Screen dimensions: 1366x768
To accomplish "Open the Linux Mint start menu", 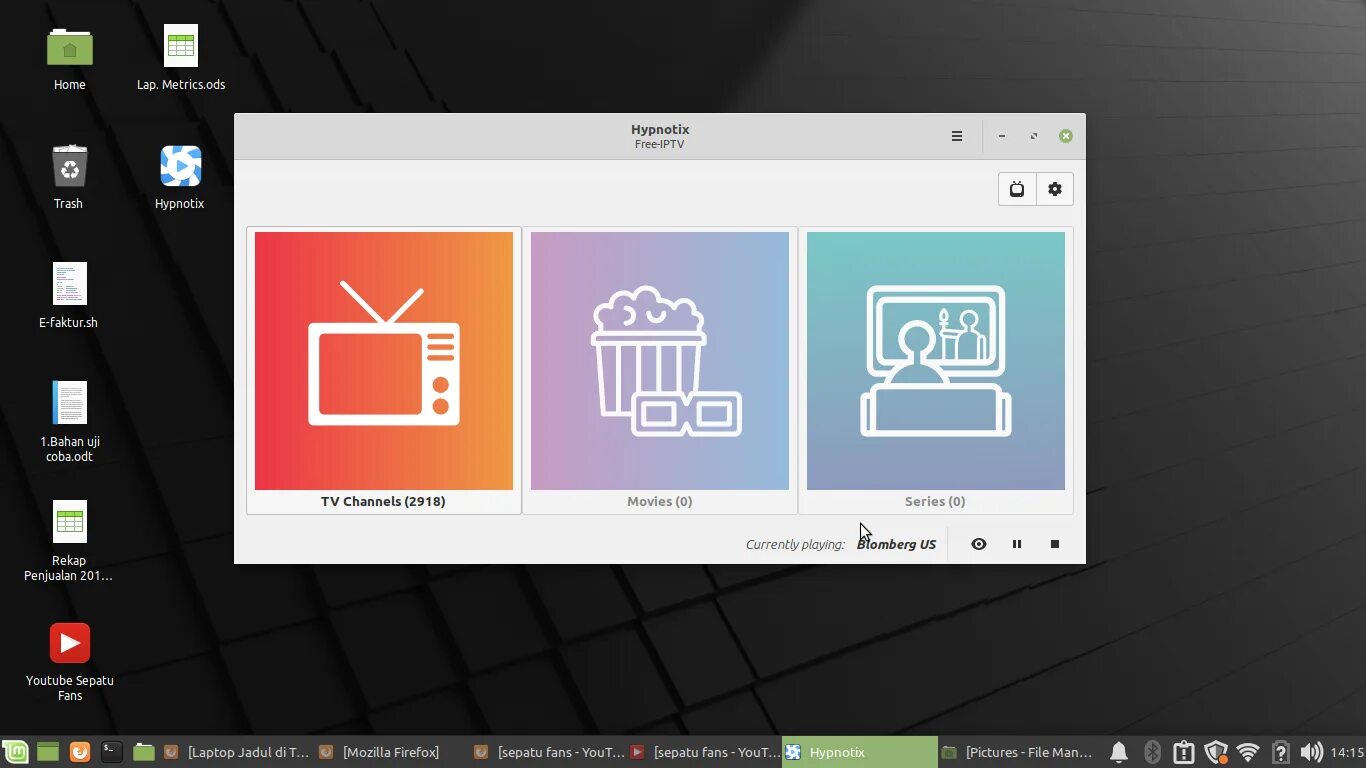I will [x=15, y=752].
